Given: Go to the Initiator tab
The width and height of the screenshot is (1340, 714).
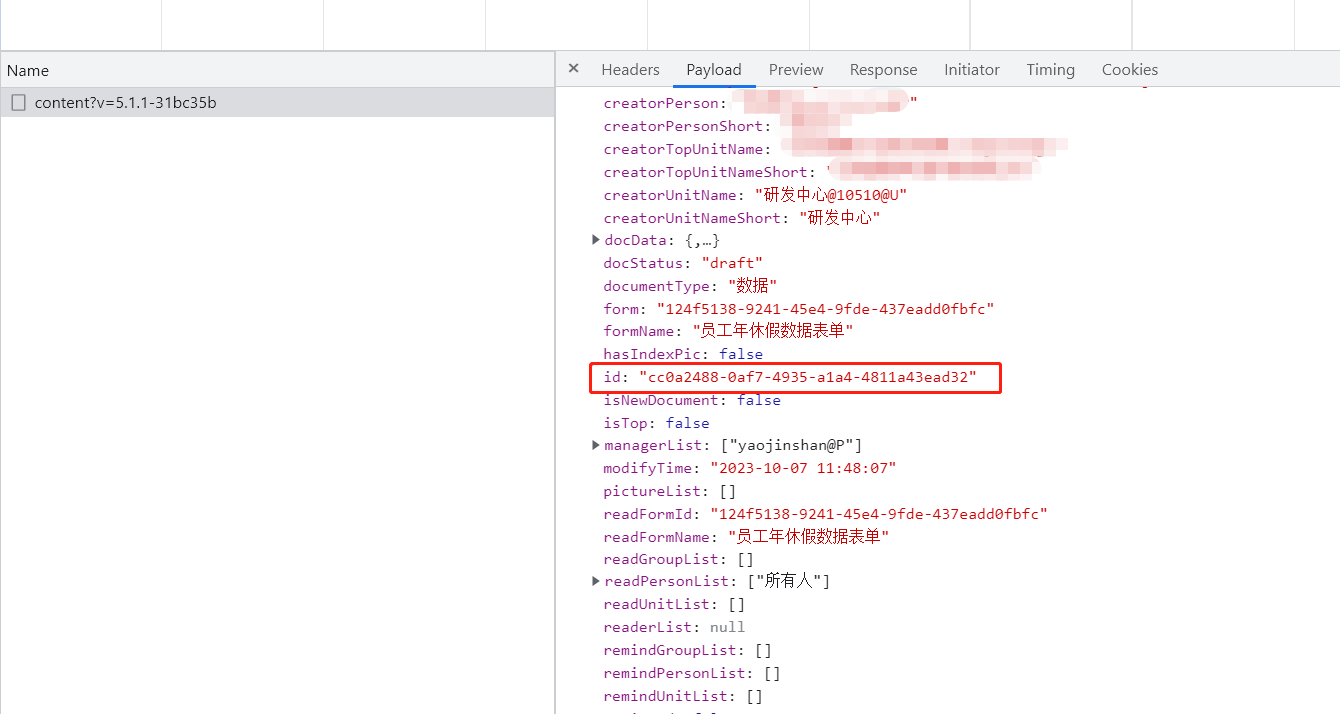Looking at the screenshot, I should click(972, 70).
